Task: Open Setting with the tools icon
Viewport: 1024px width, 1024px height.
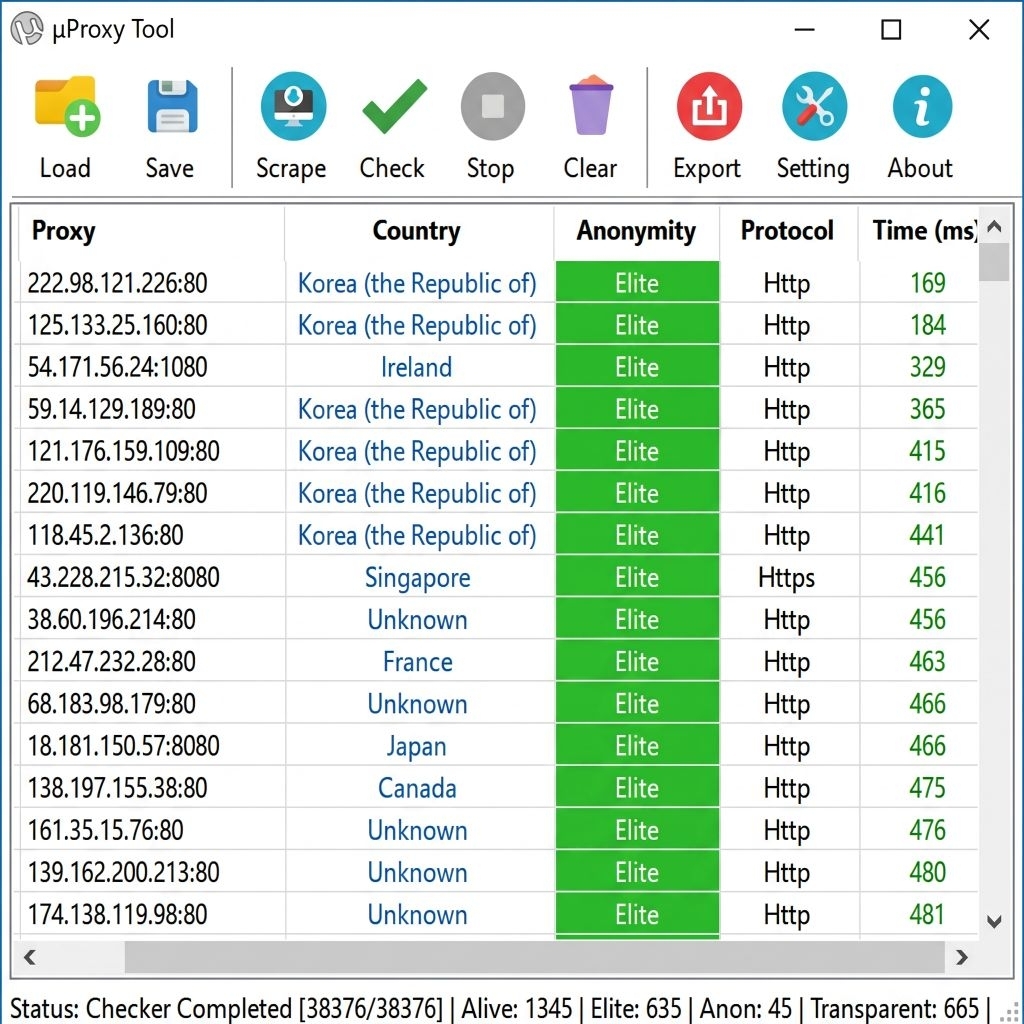Action: 814,106
